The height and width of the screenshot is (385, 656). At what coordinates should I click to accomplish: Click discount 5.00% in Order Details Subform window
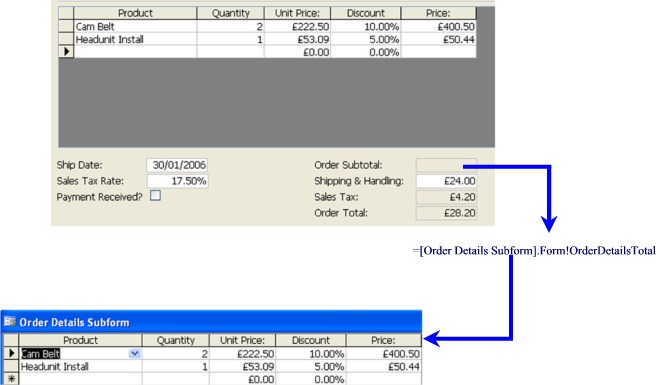click(311, 367)
